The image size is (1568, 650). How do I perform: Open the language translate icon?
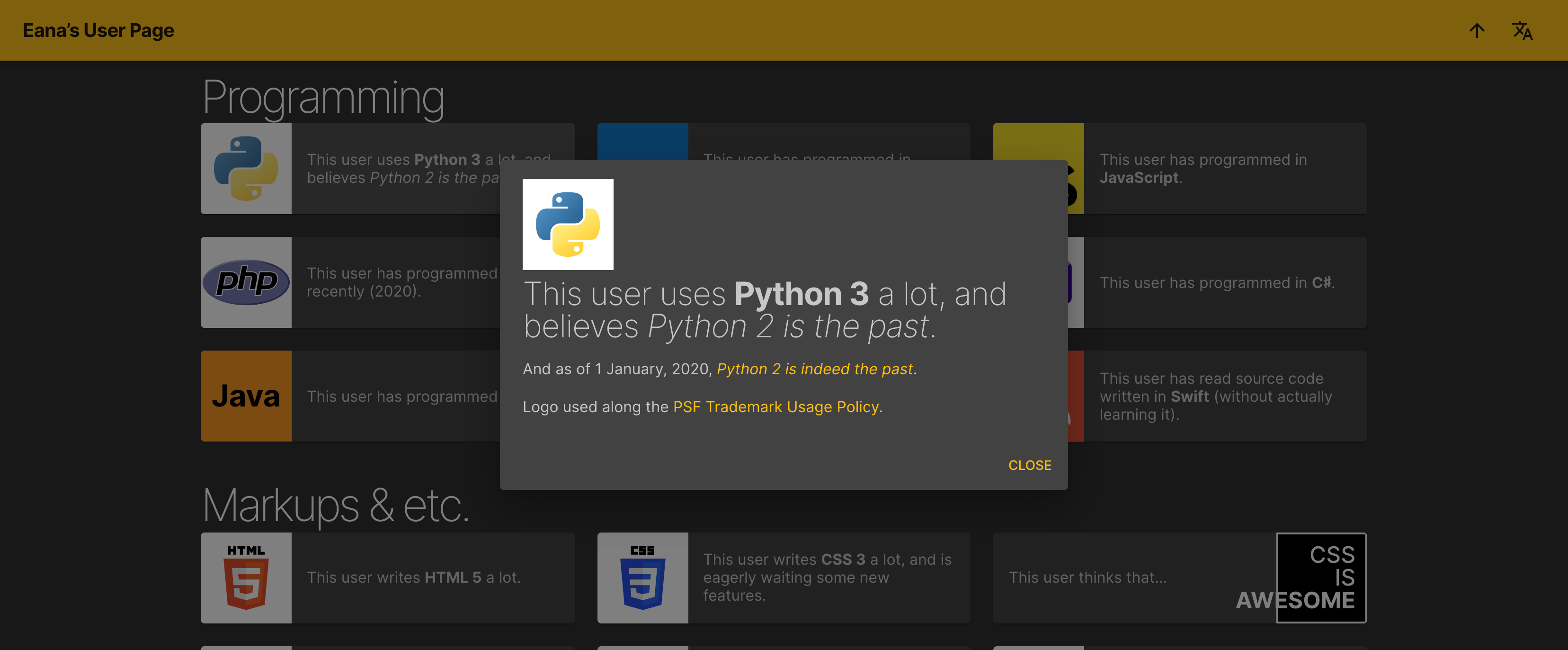tap(1522, 30)
